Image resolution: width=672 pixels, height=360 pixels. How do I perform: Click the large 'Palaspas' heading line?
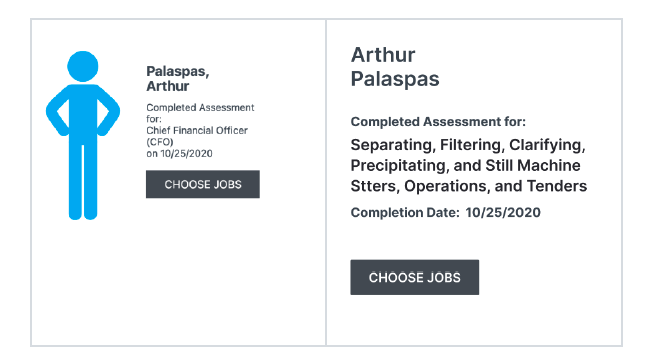tap(395, 79)
